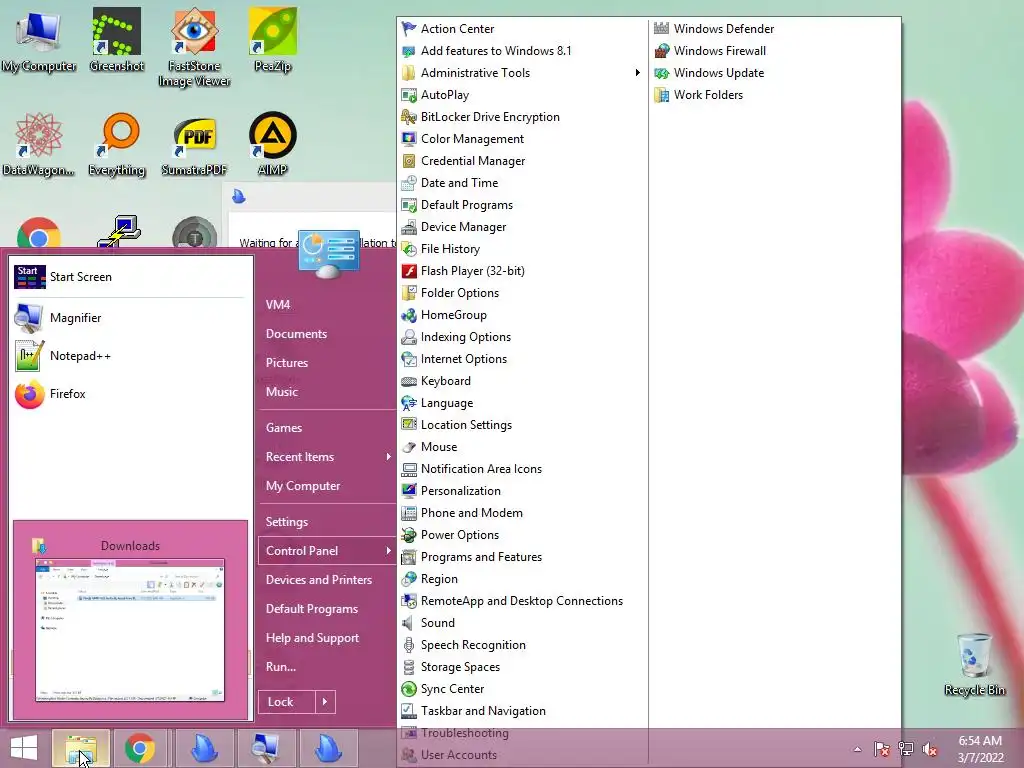Open Music from Start menu
Screen dimensions: 1024x768
pyautogui.click(x=281, y=392)
